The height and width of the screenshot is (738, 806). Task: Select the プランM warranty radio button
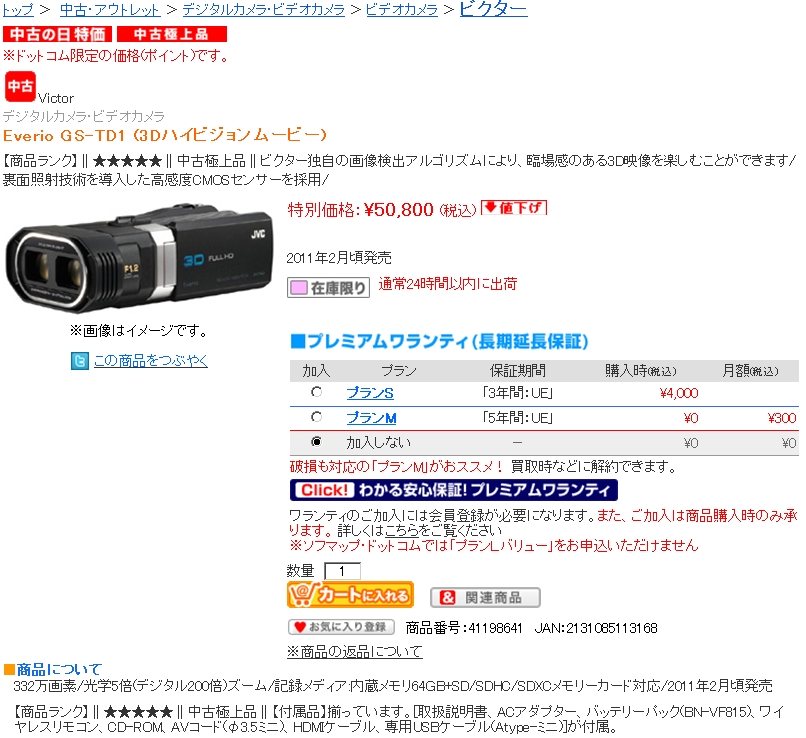317,417
